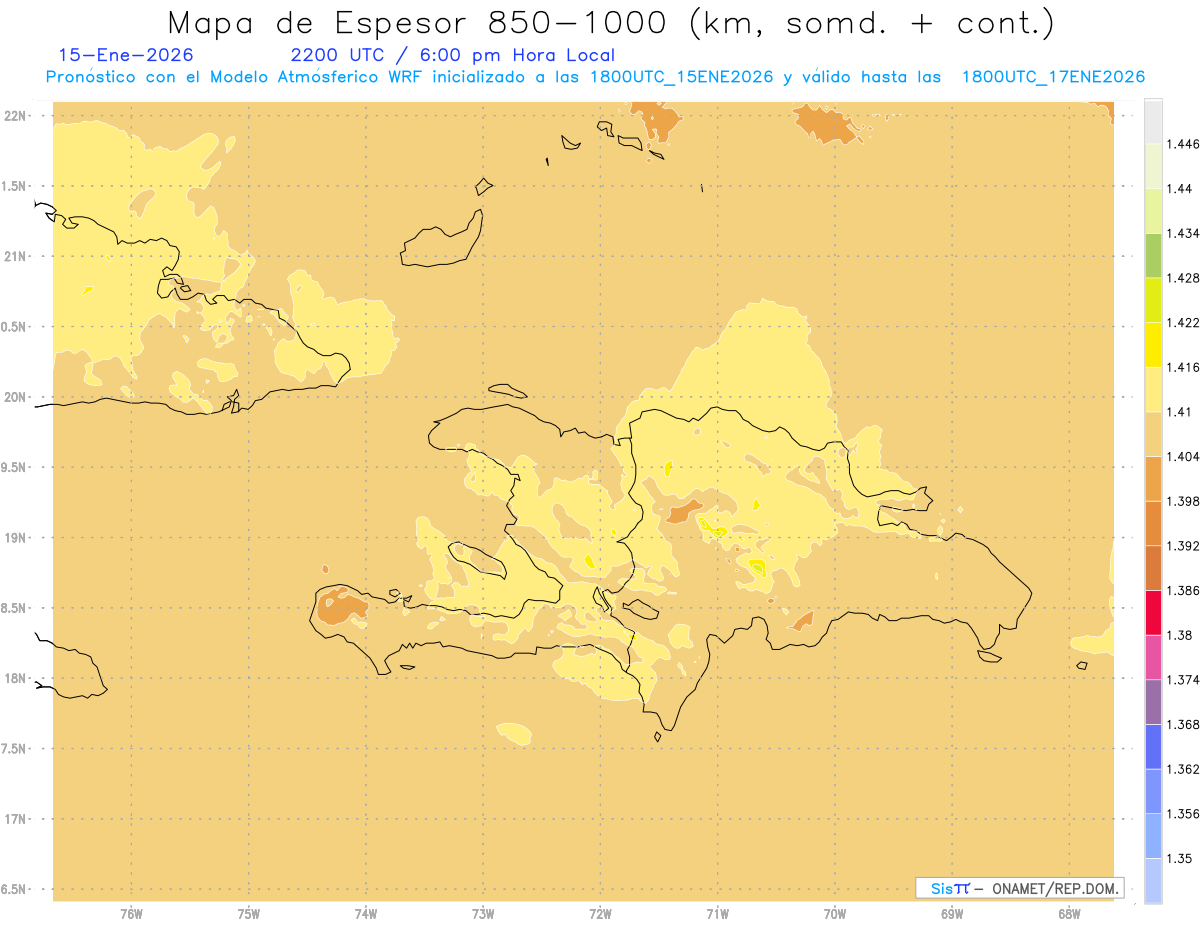Pick the tan swatch between 1.404 and 1.41
The image size is (1200, 927).
(1153, 434)
